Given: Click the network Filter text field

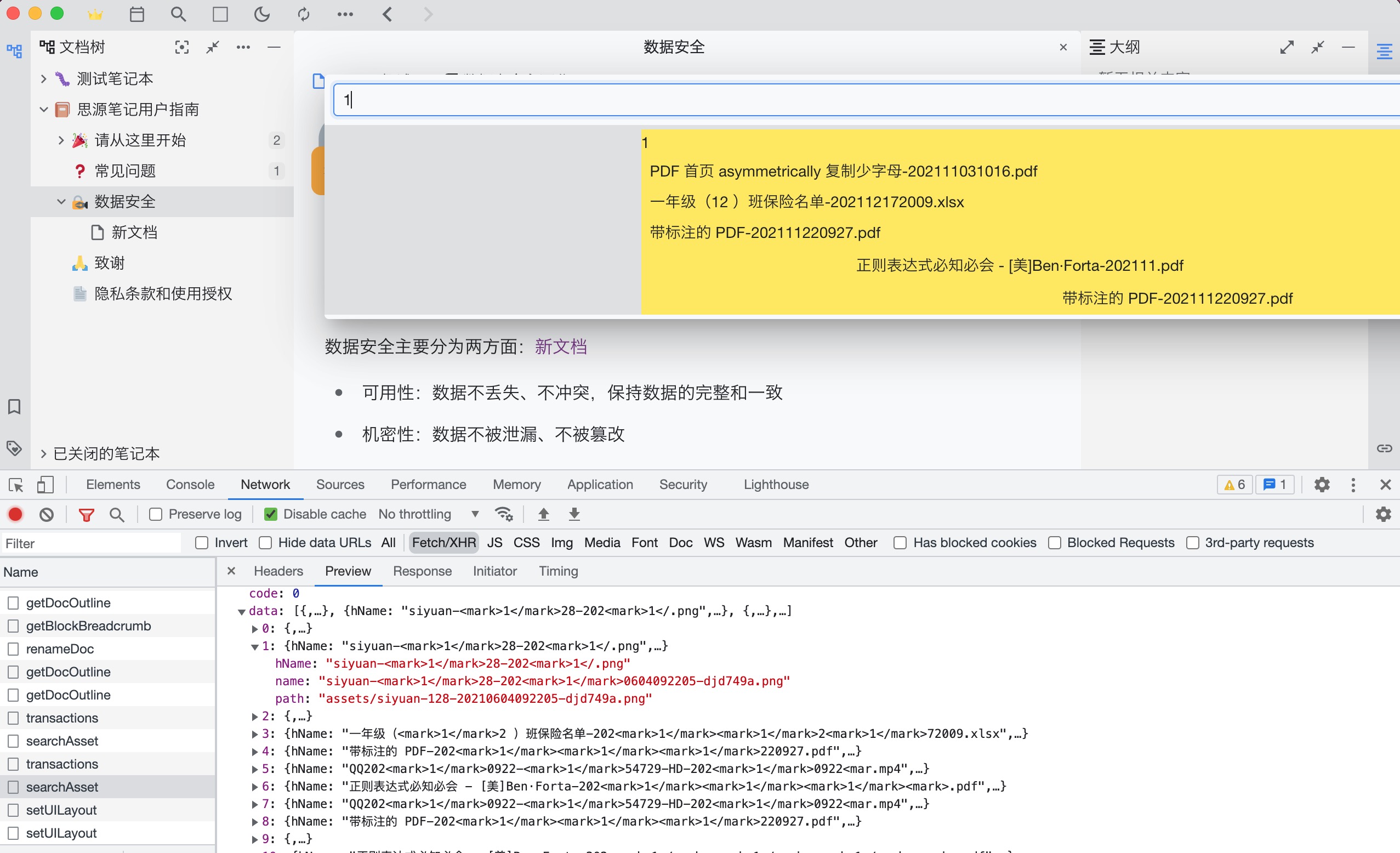Looking at the screenshot, I should [x=91, y=543].
